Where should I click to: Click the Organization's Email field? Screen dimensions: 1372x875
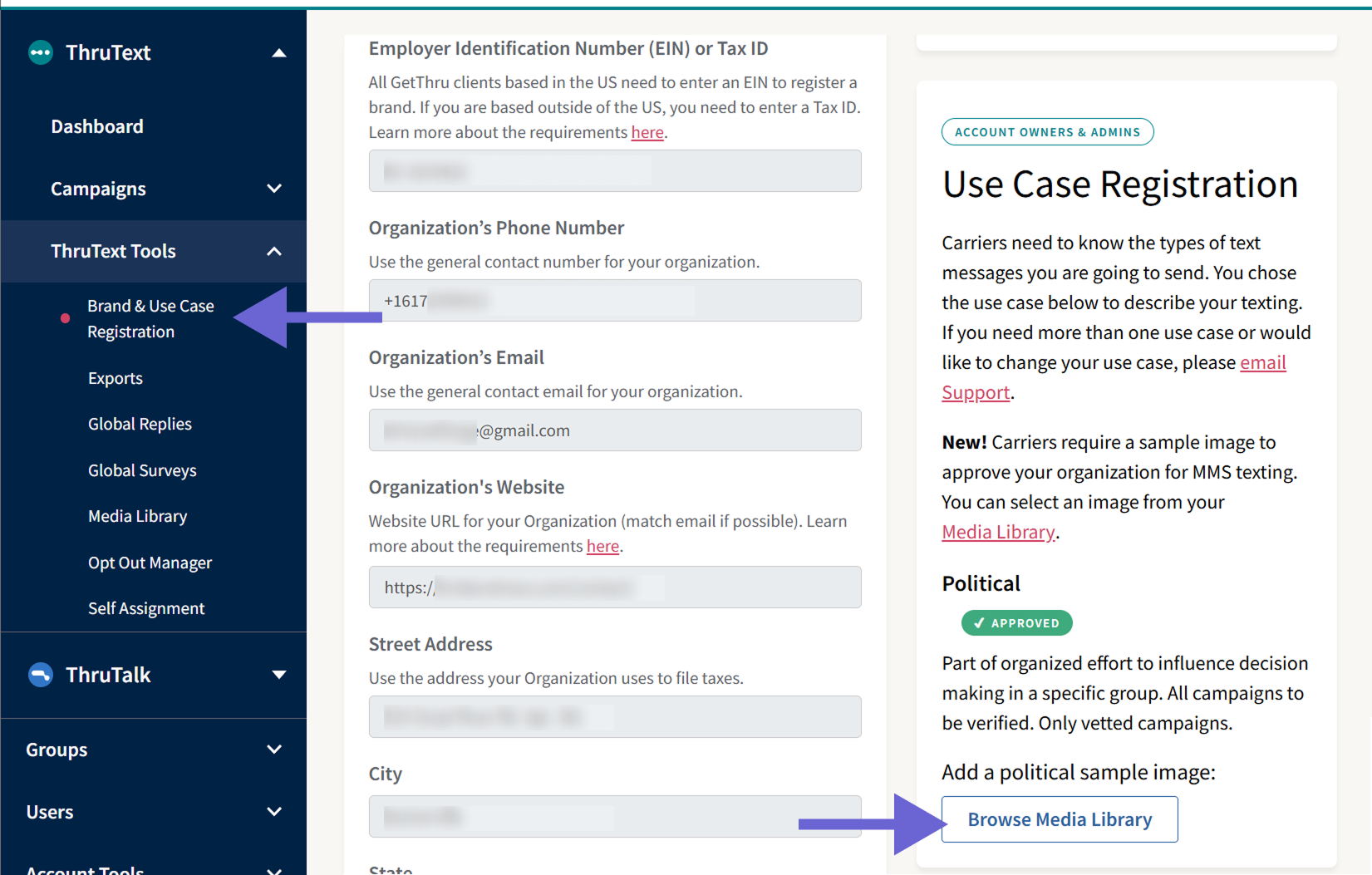(x=615, y=430)
